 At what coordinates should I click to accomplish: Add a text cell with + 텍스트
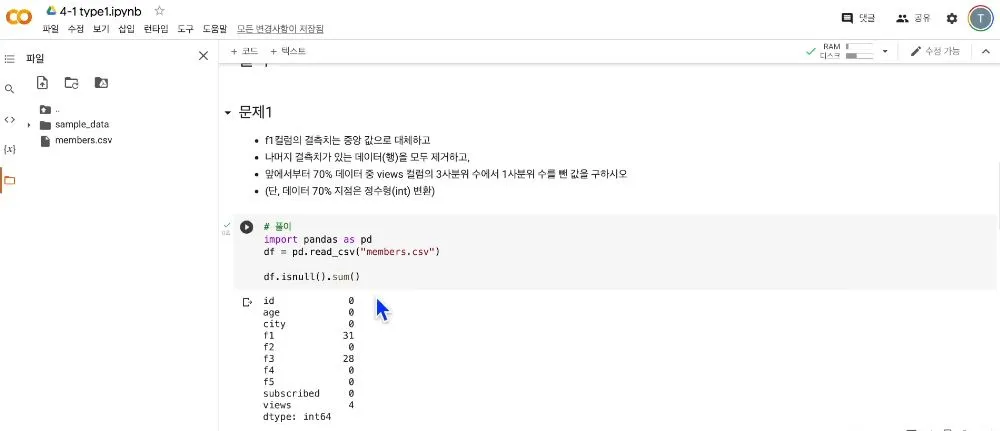pyautogui.click(x=288, y=51)
